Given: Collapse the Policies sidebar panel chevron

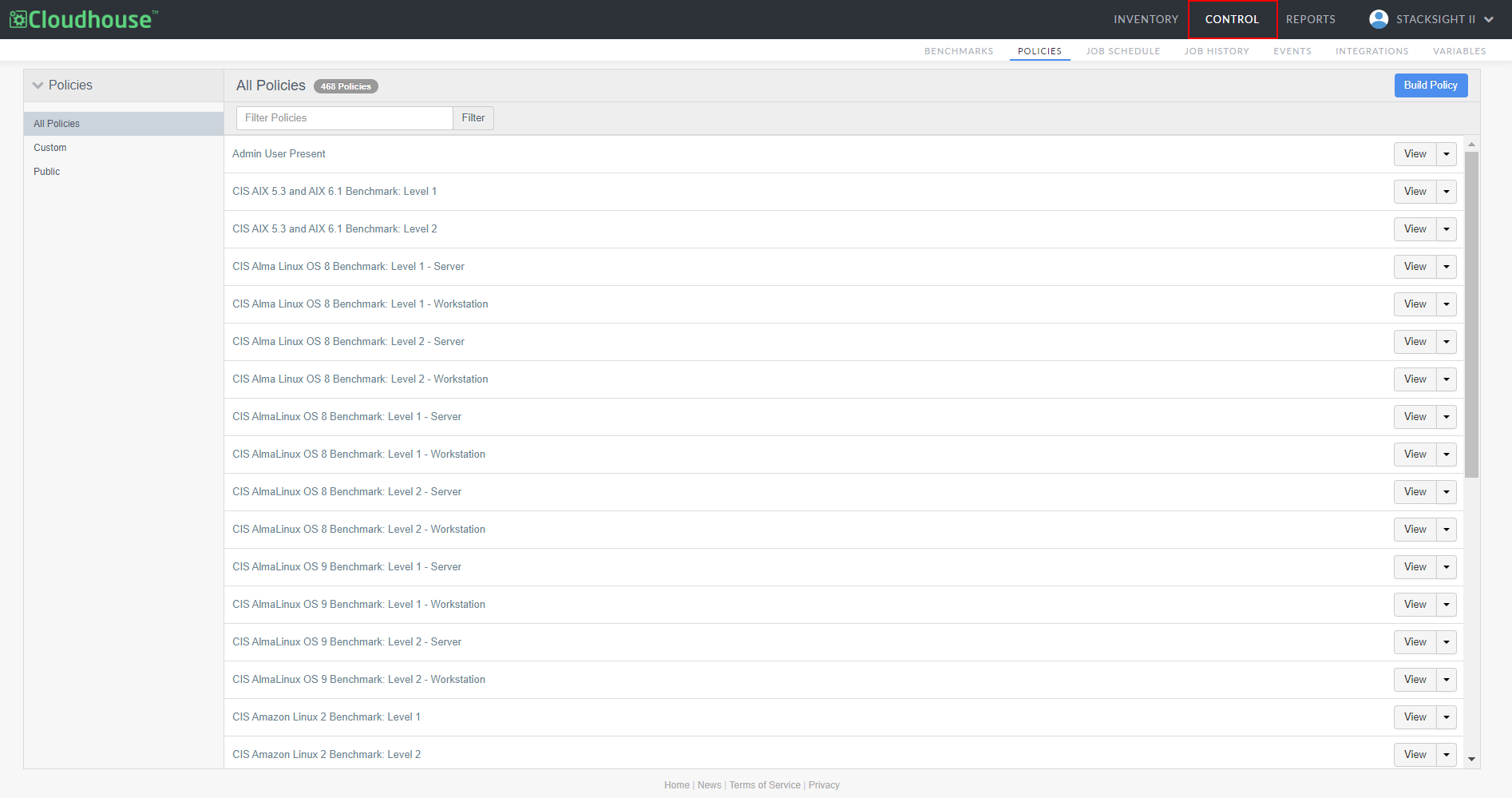Looking at the screenshot, I should coord(38,85).
